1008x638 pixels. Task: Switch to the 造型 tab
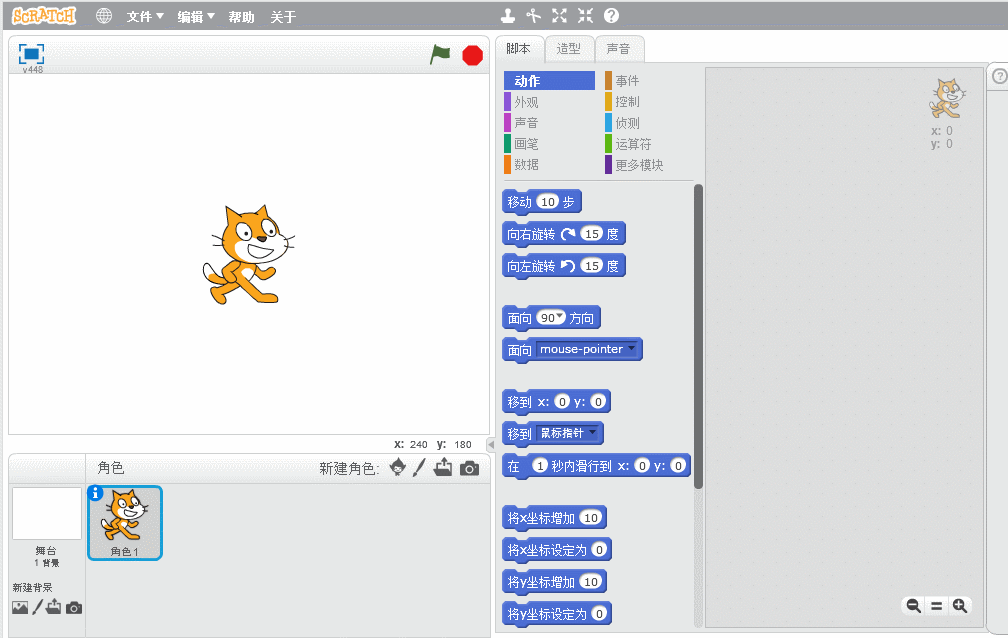[x=568, y=49]
